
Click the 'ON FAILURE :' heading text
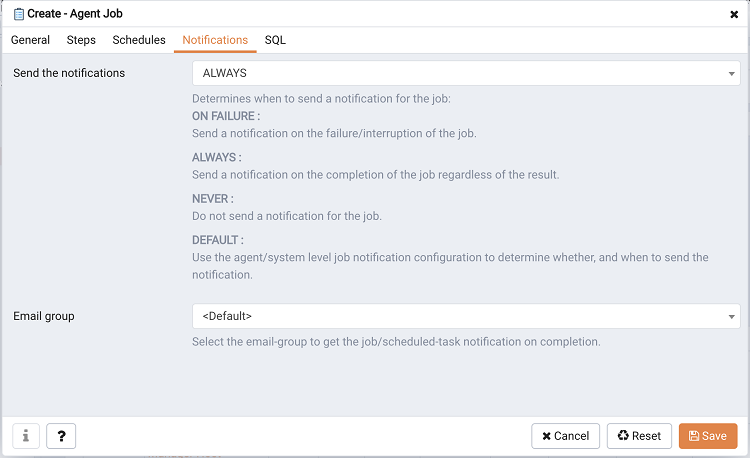(x=226, y=116)
